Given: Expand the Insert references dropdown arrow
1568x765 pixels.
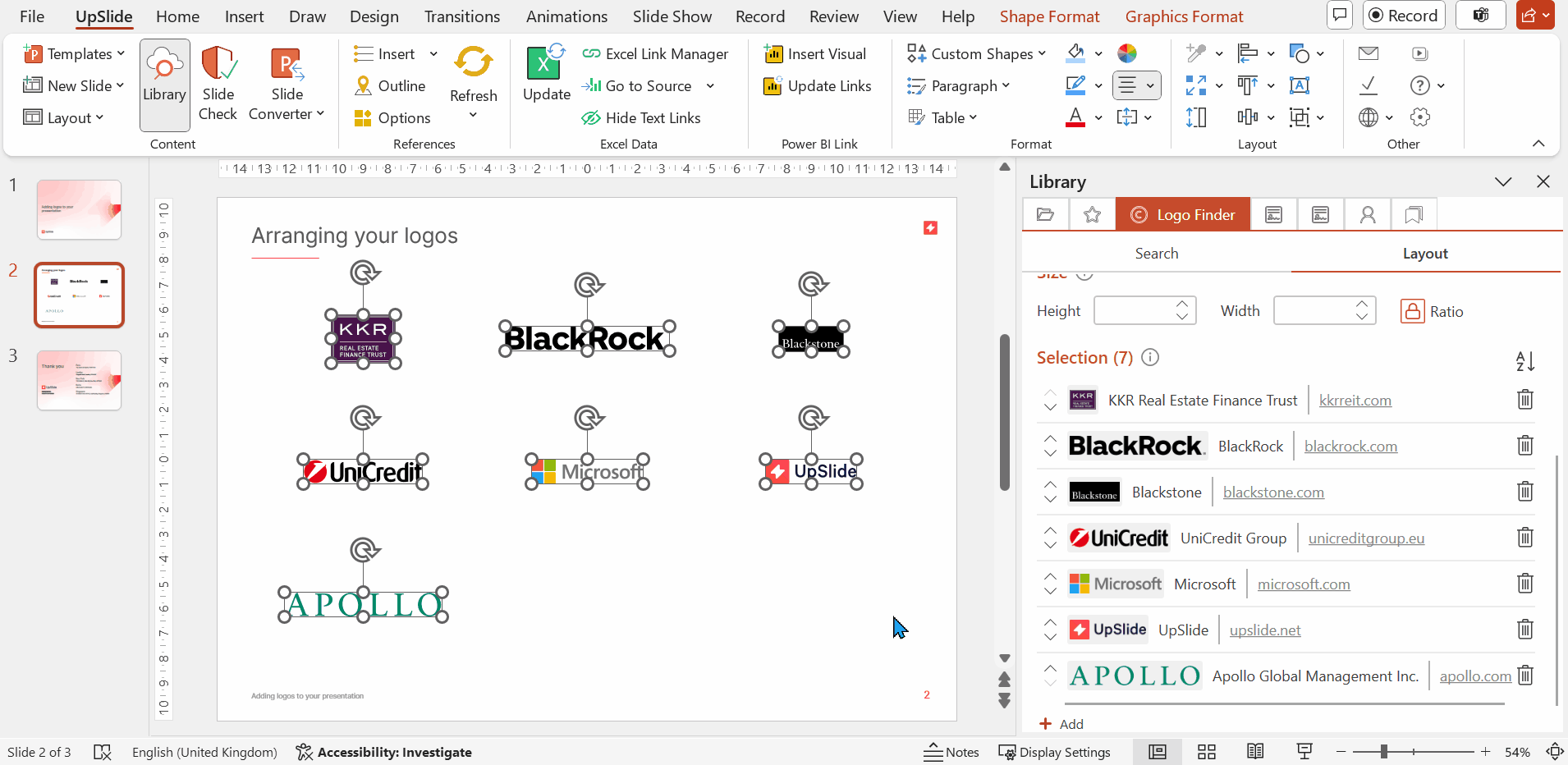Looking at the screenshot, I should pyautogui.click(x=433, y=54).
